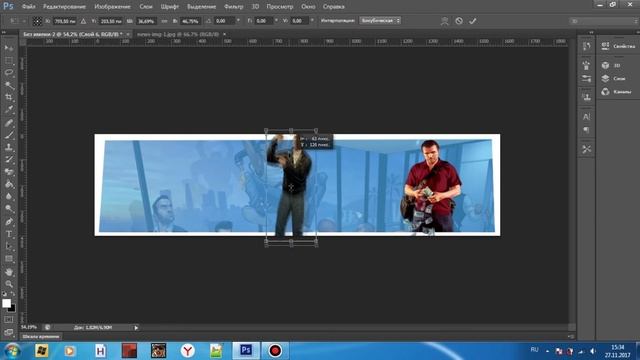Viewport: 640px width, 360px height.
Task: Open the Clone Source panel icon
Action: (x=587, y=97)
